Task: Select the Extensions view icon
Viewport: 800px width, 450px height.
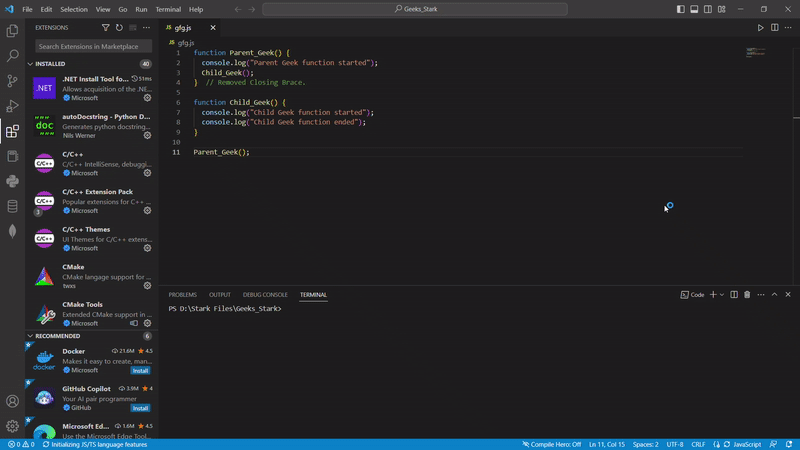Action: [12, 131]
